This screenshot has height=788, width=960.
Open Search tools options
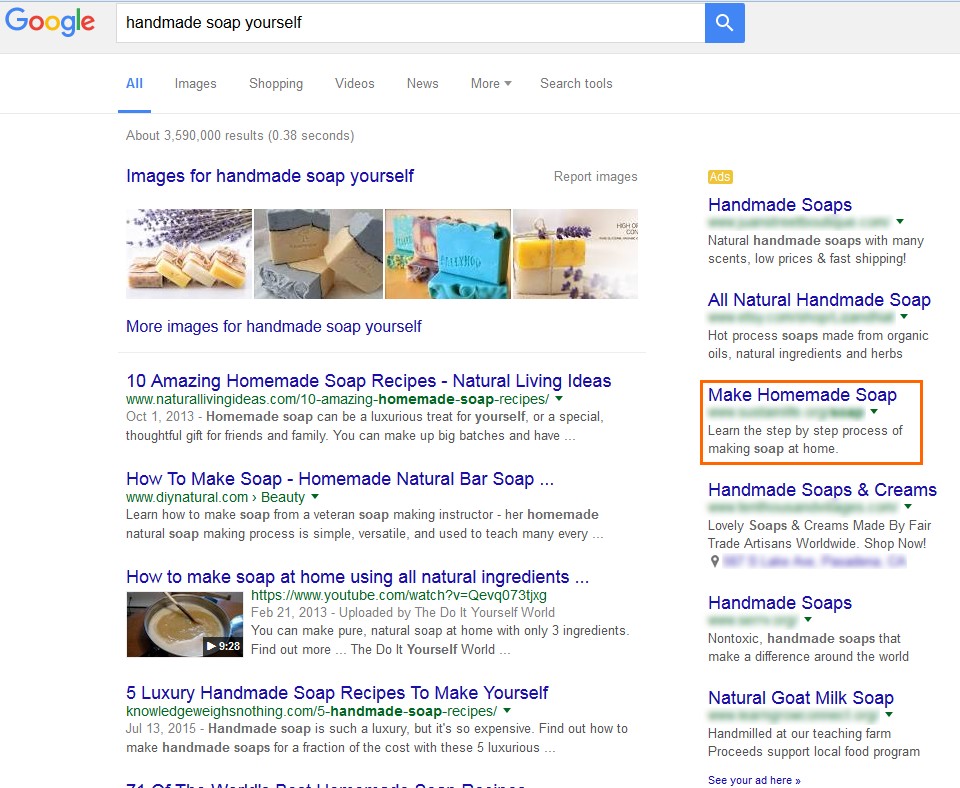click(576, 83)
